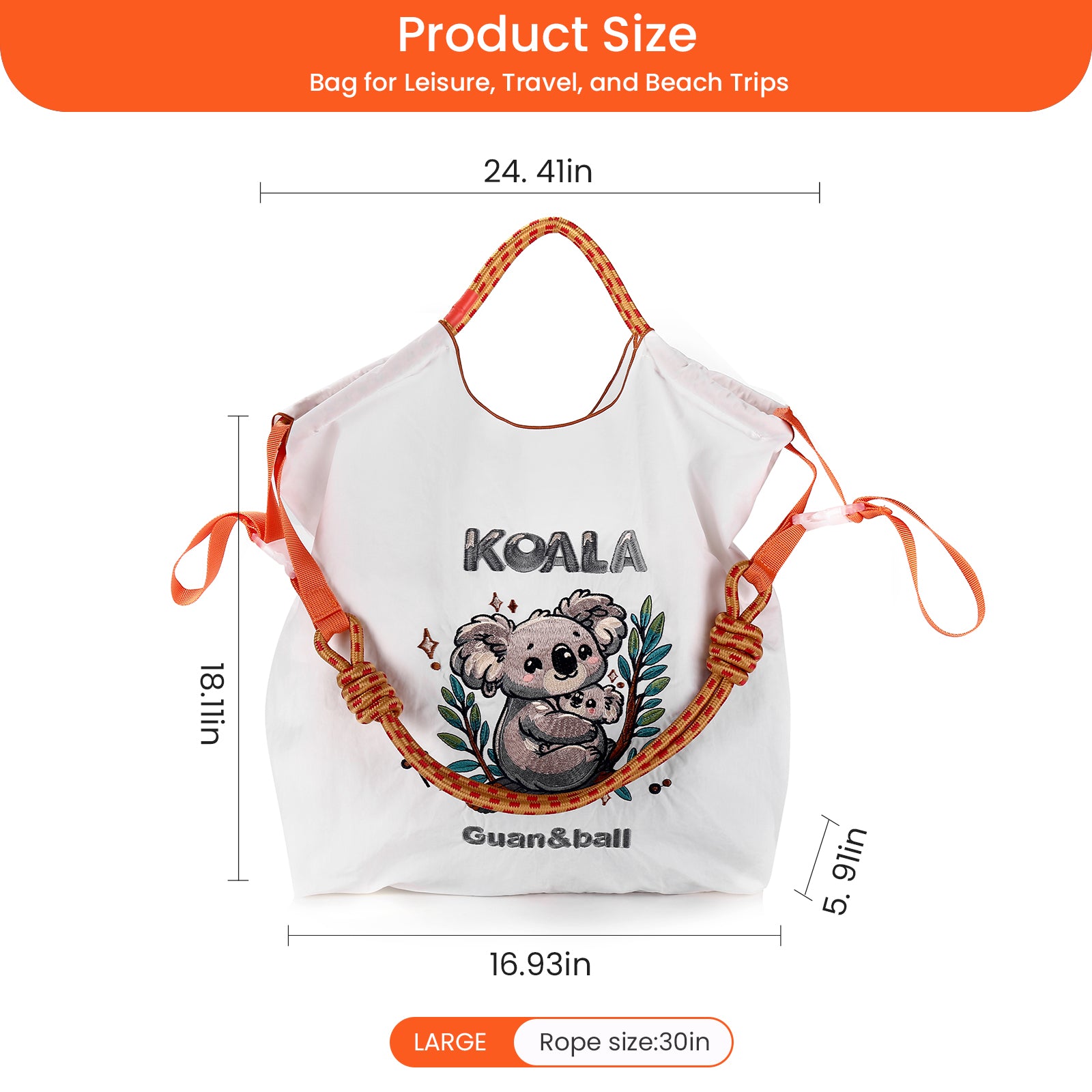Viewport: 1092px width, 1092px height.
Task: Click the right rope knot
Action: pyautogui.click(x=735, y=644)
